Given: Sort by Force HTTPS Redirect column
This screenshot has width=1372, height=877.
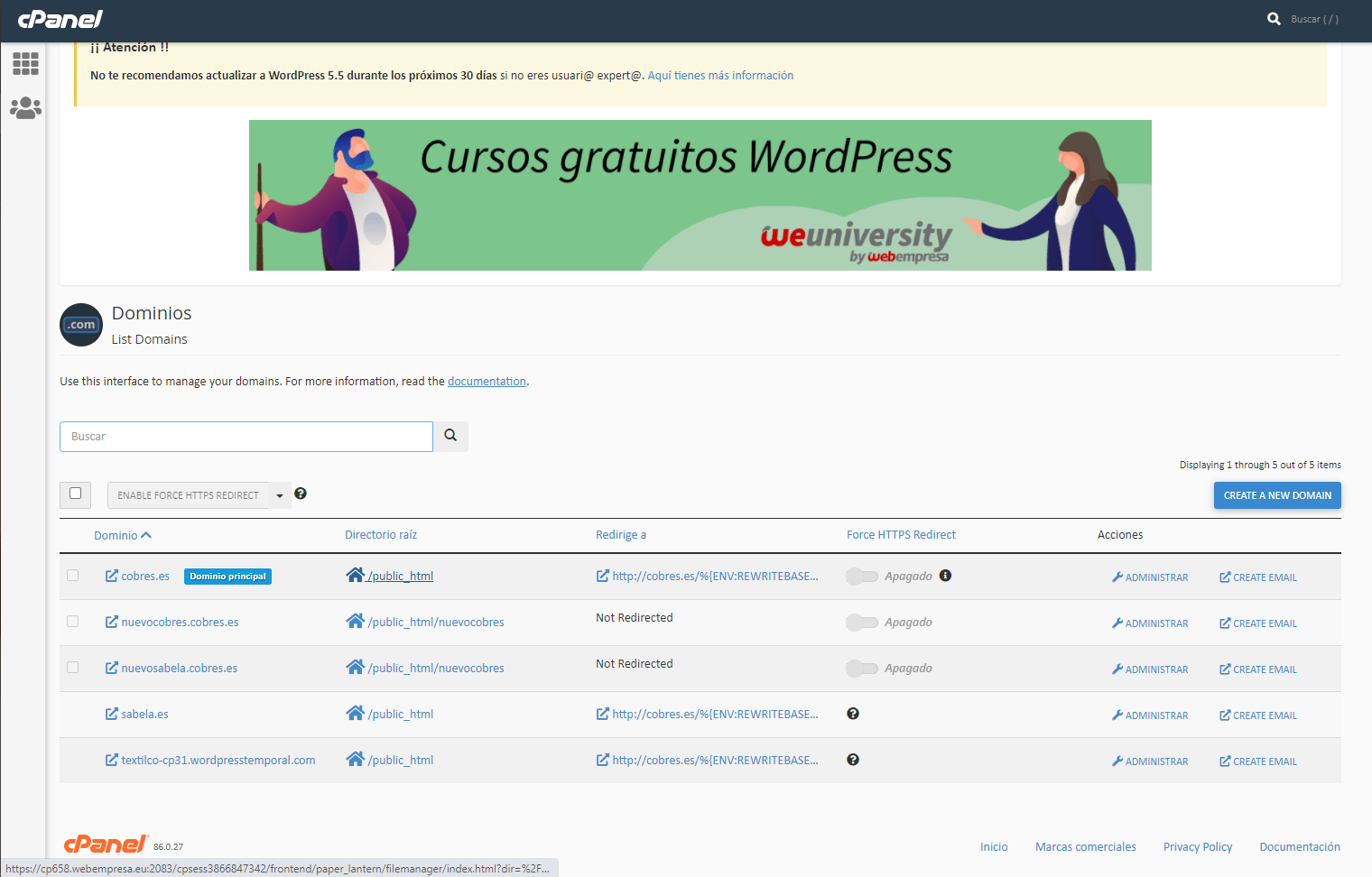Looking at the screenshot, I should [x=901, y=535].
